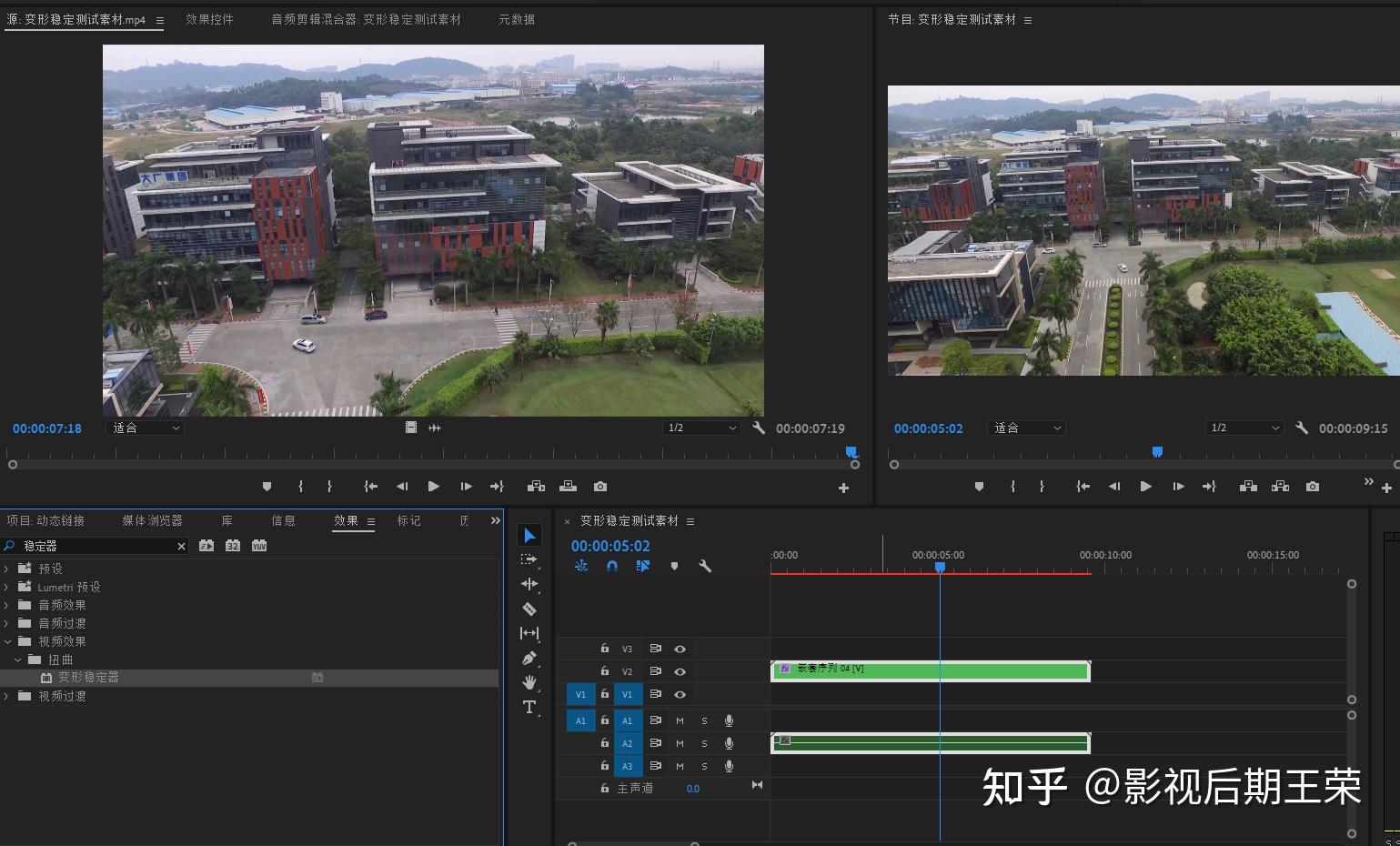Select the Selection tool arrow
The height and width of the screenshot is (846, 1400).
tap(529, 535)
